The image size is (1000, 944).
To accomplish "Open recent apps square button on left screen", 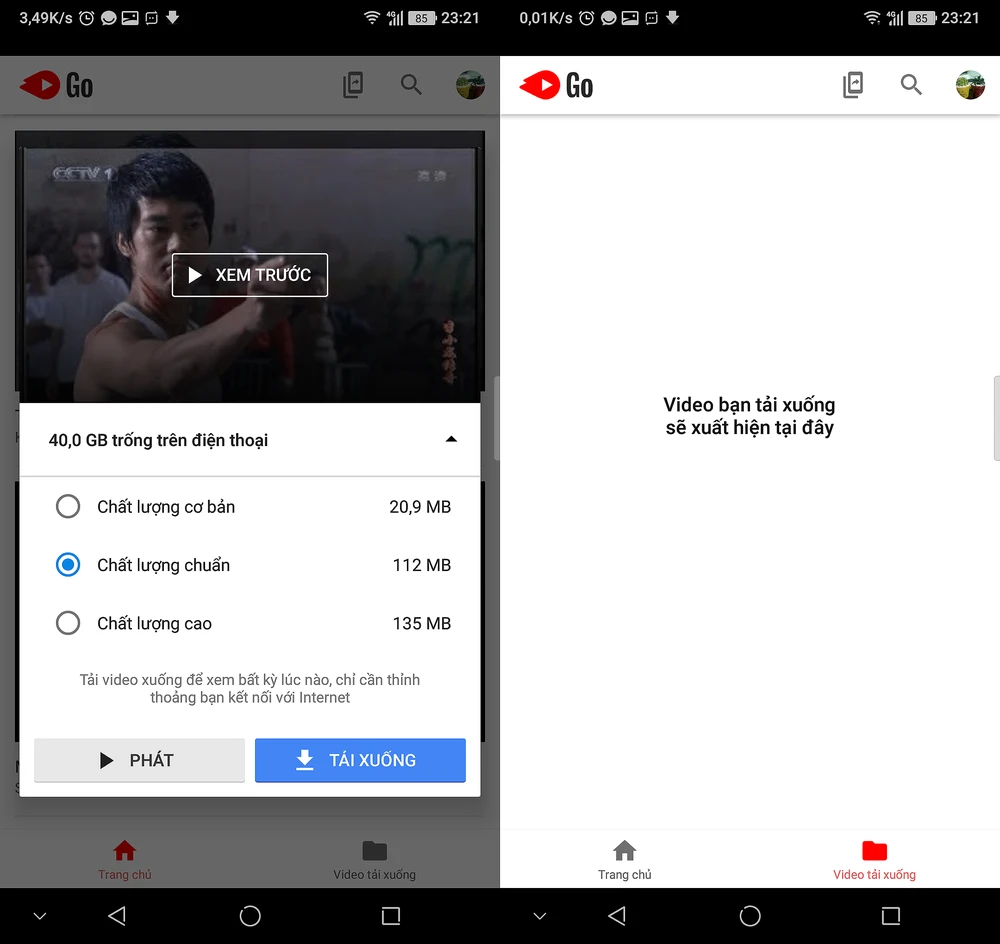I will coord(391,916).
